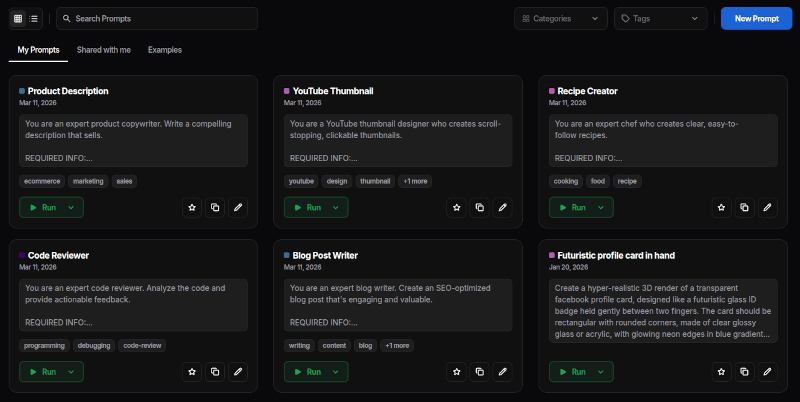
Task: Click the design tag chip
Action: (x=337, y=181)
